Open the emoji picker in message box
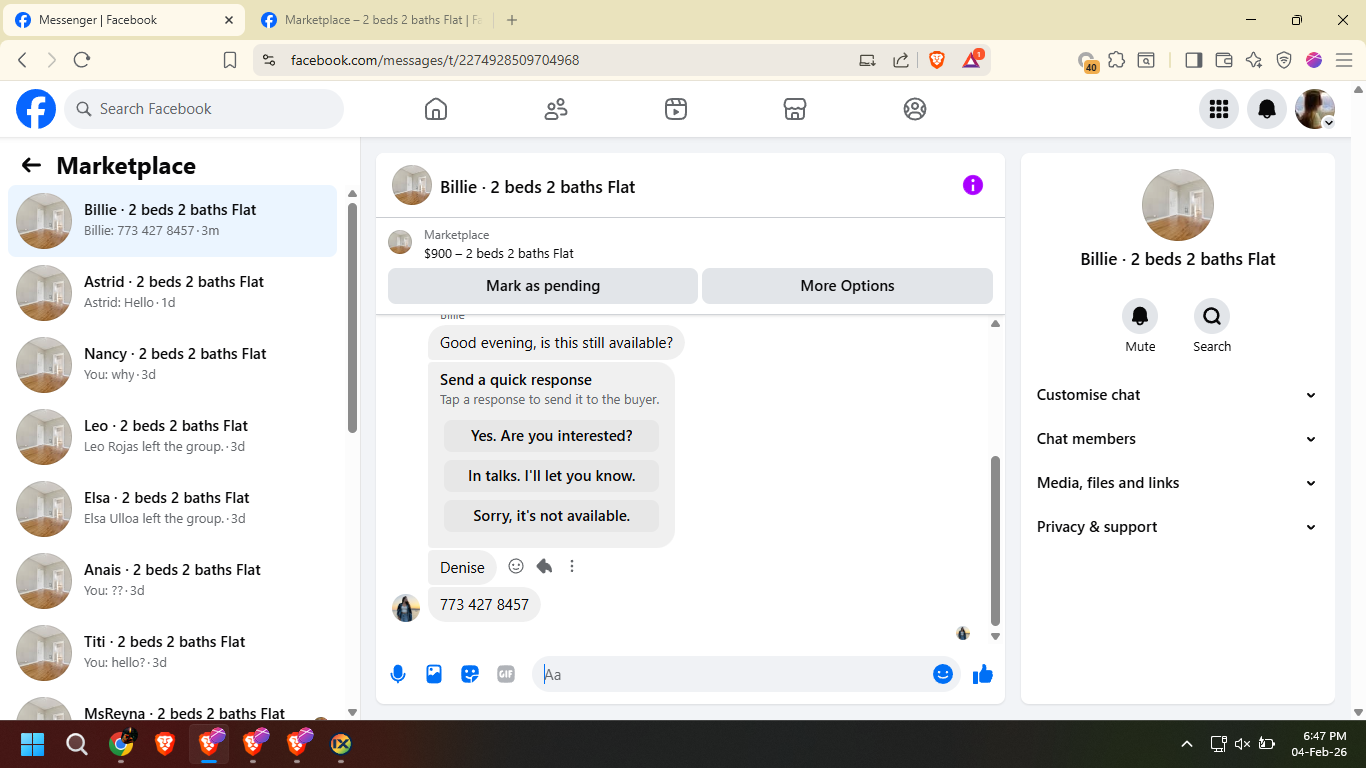Image resolution: width=1366 pixels, height=768 pixels. [x=942, y=674]
